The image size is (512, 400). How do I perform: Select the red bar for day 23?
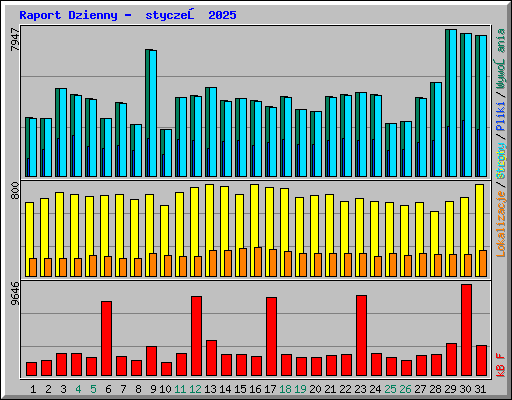click(x=361, y=336)
